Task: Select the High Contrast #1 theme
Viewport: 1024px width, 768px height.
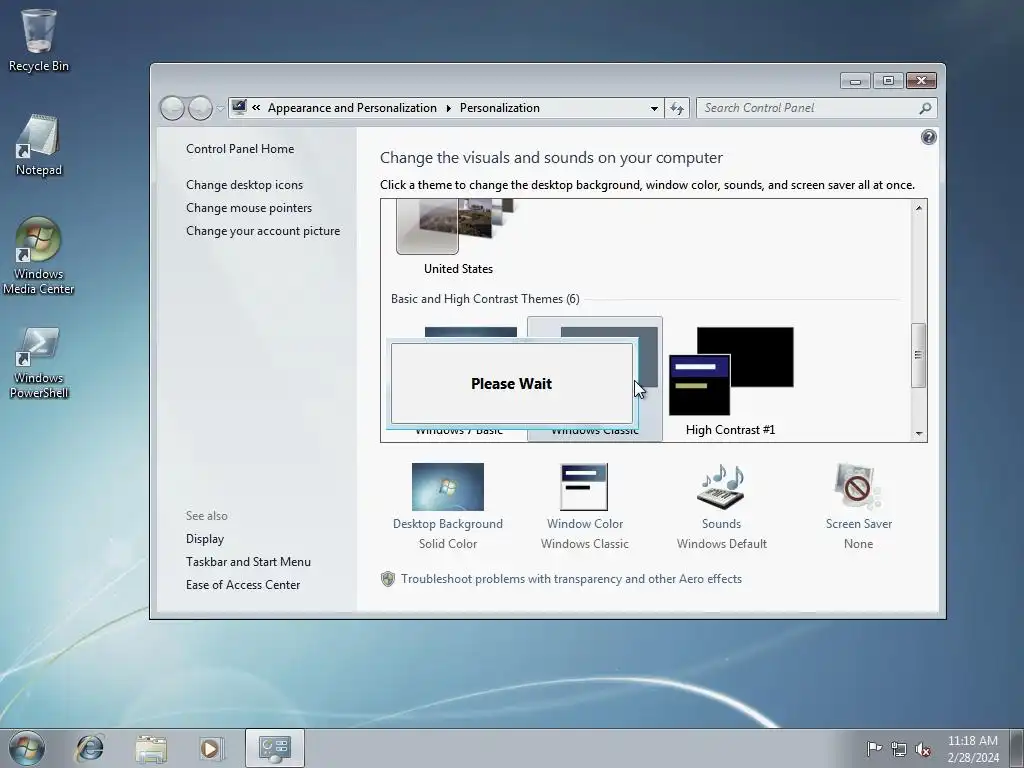Action: pos(731,380)
